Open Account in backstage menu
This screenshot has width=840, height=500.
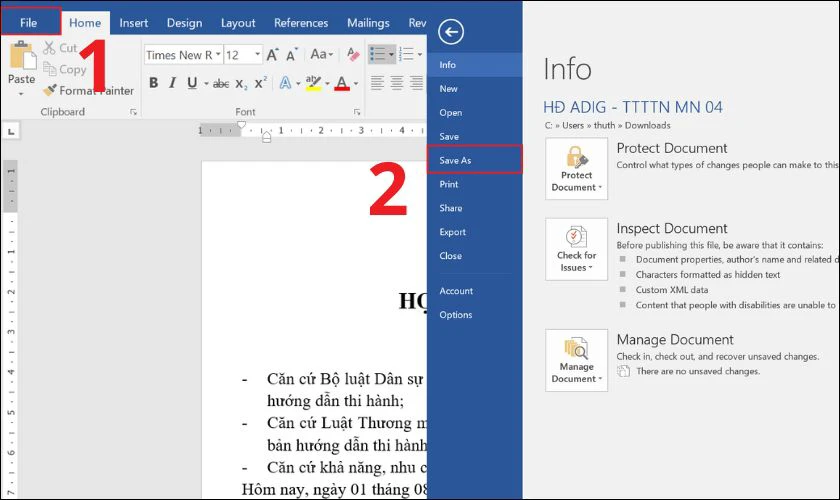click(x=475, y=290)
